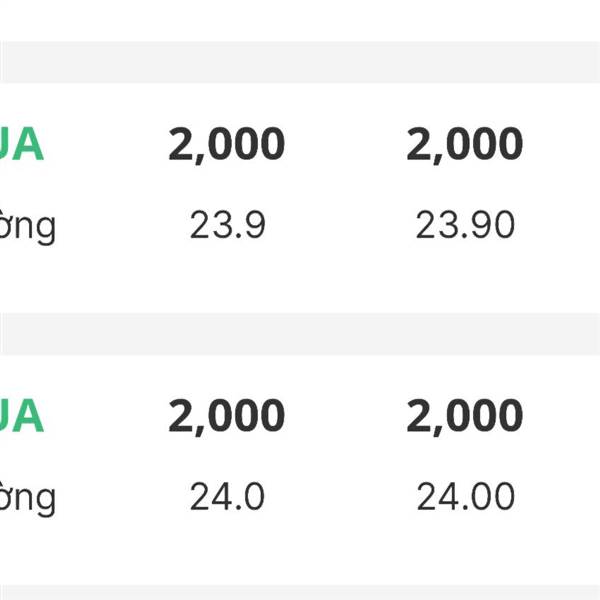
Task: Click the 23.9 price value
Action: point(227,226)
